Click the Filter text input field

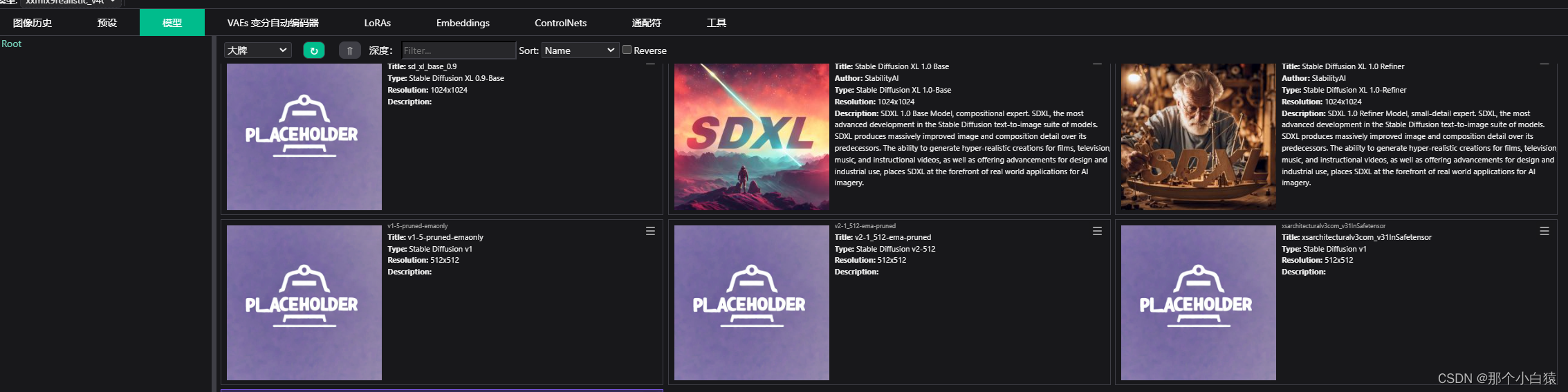pos(458,50)
